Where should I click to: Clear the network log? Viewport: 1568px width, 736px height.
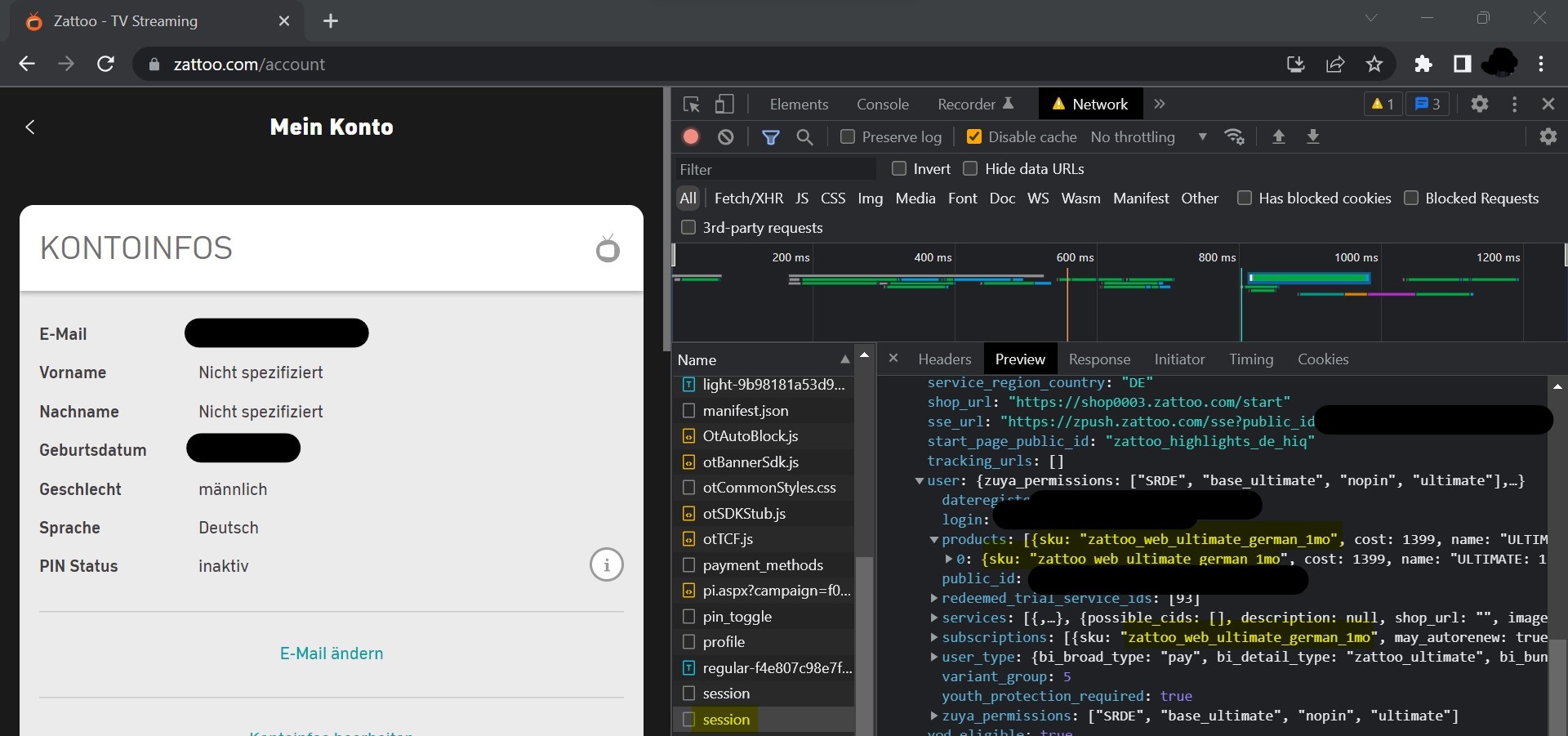[725, 136]
